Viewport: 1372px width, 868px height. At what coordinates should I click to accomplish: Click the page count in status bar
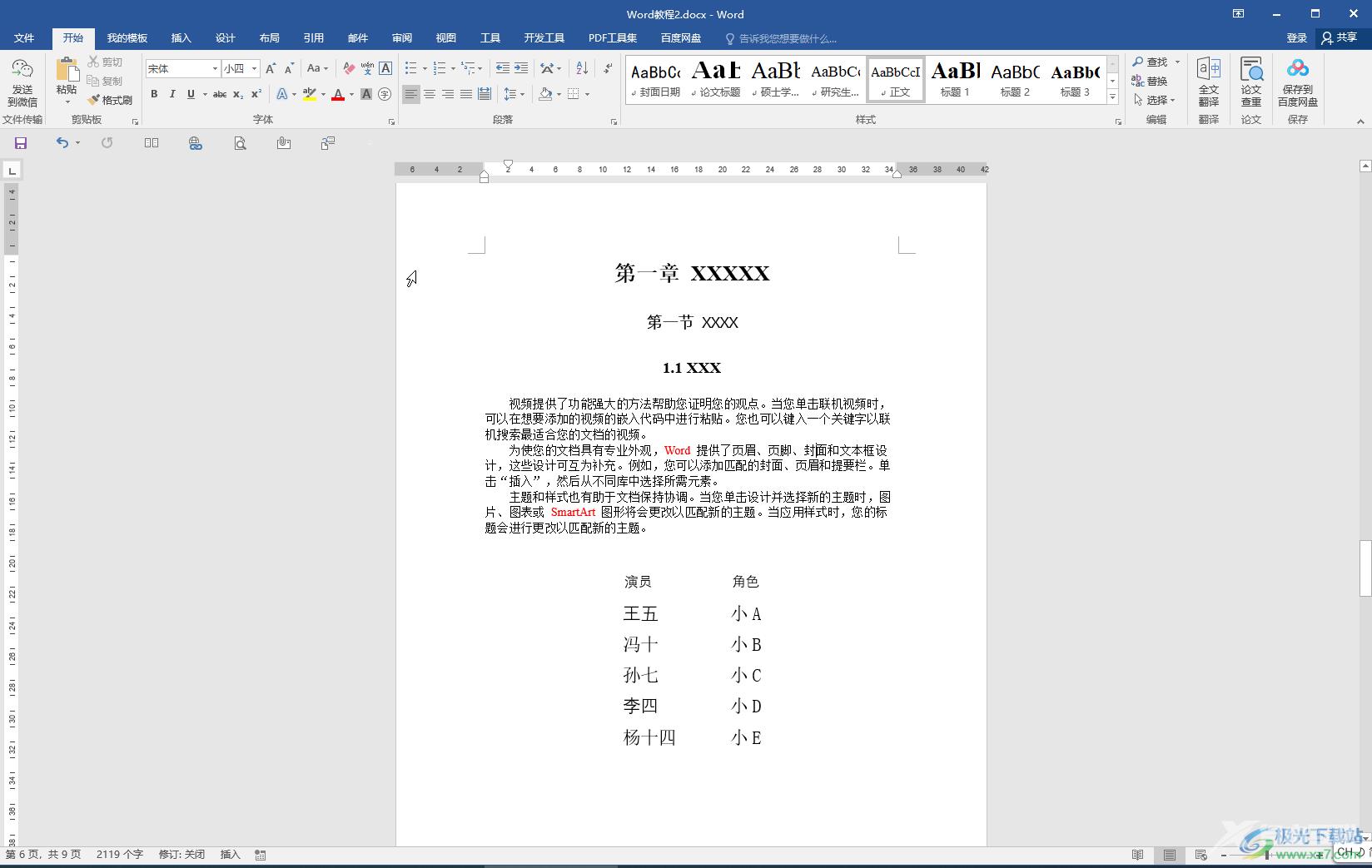coord(43,855)
